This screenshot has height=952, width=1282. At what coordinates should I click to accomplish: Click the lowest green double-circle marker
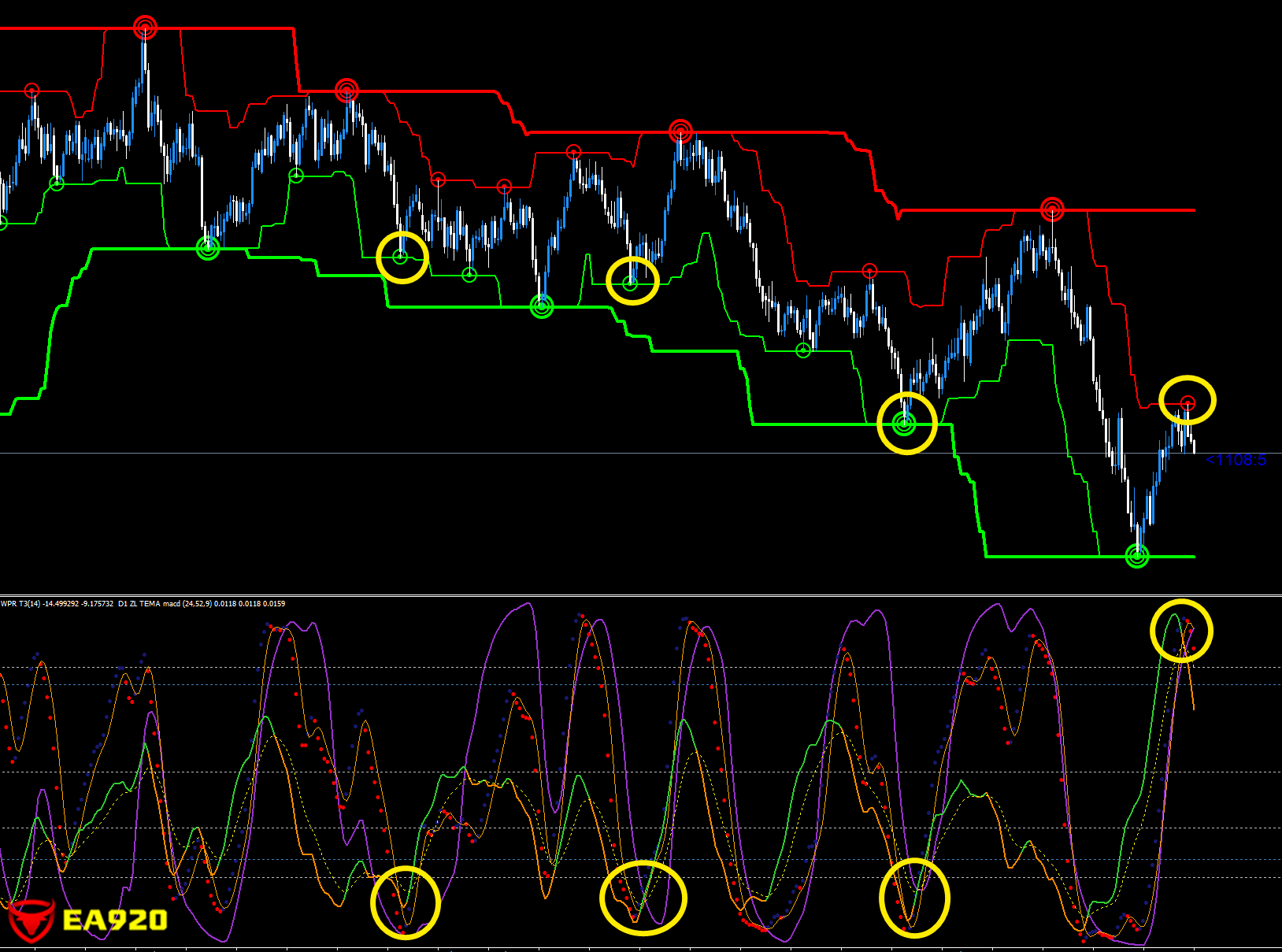tap(1137, 556)
